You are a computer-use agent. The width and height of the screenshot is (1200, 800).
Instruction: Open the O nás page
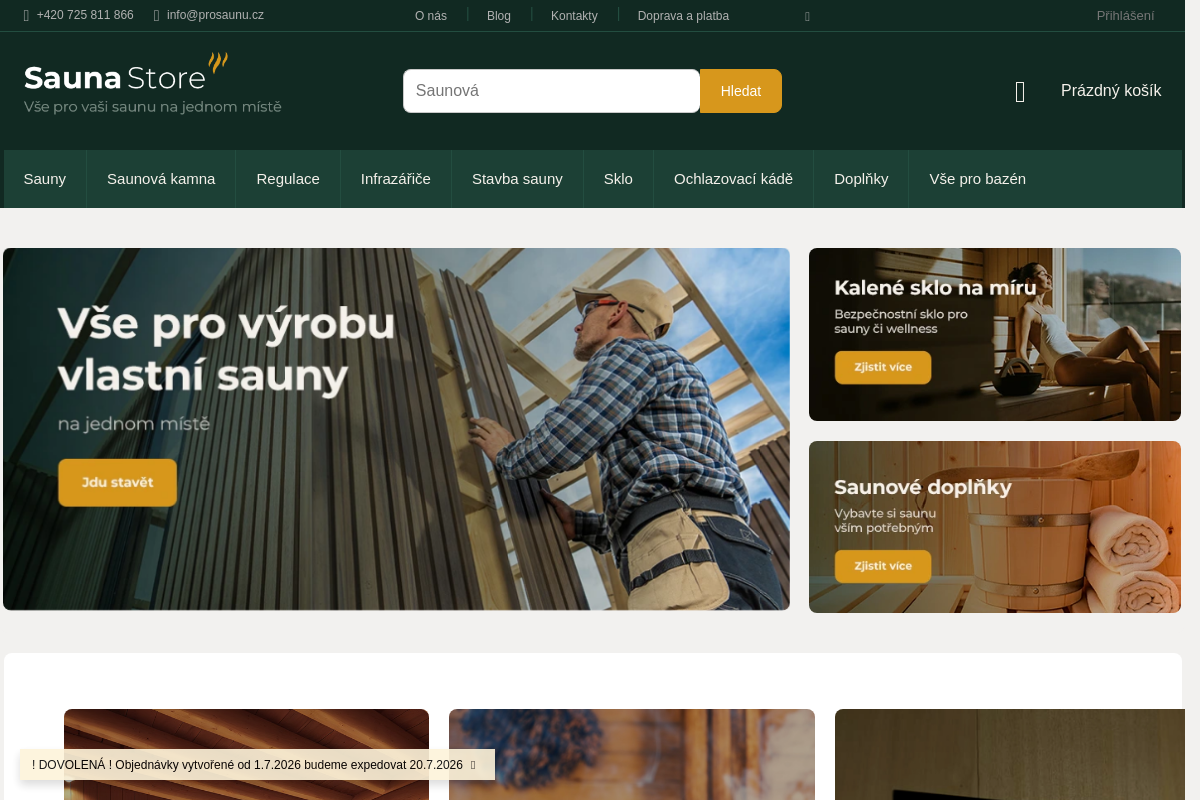(x=431, y=16)
